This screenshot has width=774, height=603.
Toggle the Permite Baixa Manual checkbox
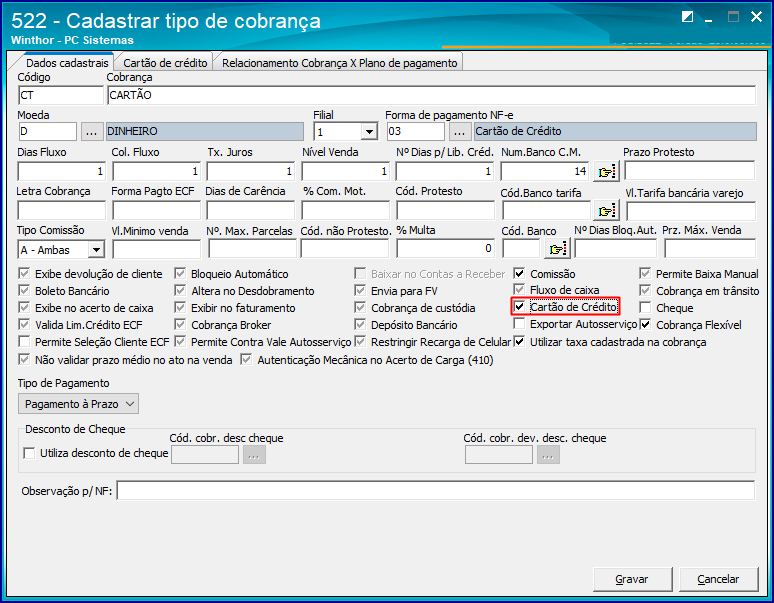coord(645,273)
